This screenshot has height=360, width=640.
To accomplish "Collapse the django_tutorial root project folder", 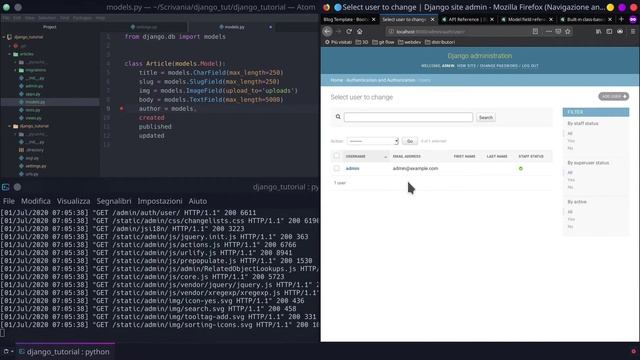I will (x=4, y=37).
